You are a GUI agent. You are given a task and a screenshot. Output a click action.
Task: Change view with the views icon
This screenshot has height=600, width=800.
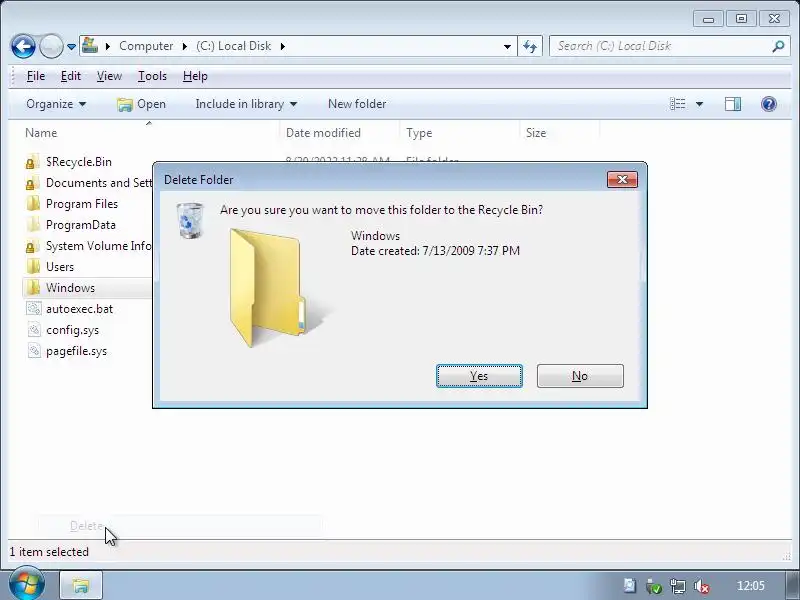coord(678,104)
